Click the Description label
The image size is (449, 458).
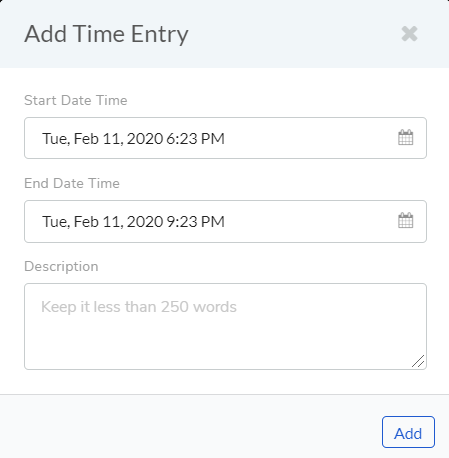point(61,267)
